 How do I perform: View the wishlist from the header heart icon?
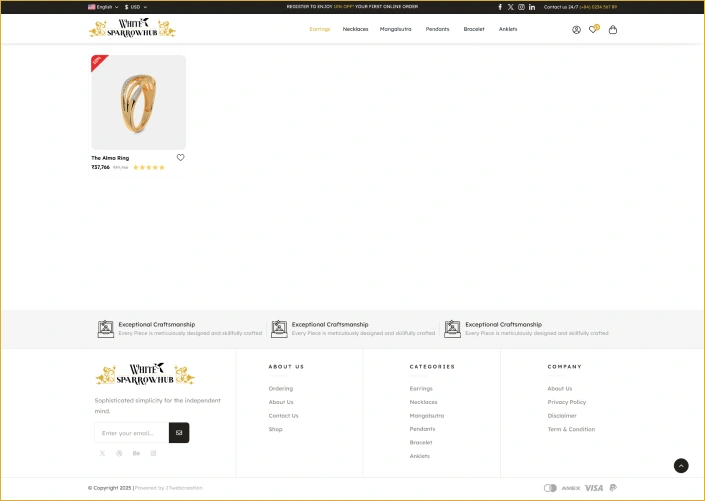[593, 29]
